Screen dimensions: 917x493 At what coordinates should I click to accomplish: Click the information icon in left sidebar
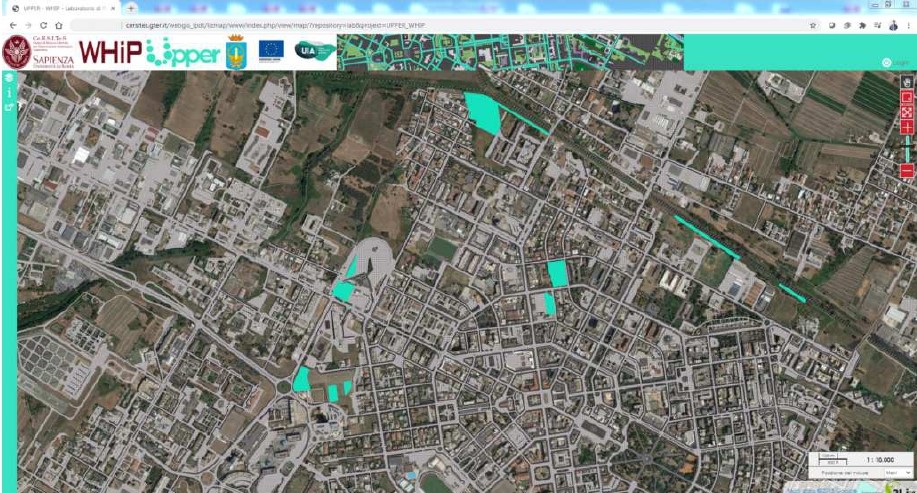click(x=8, y=92)
